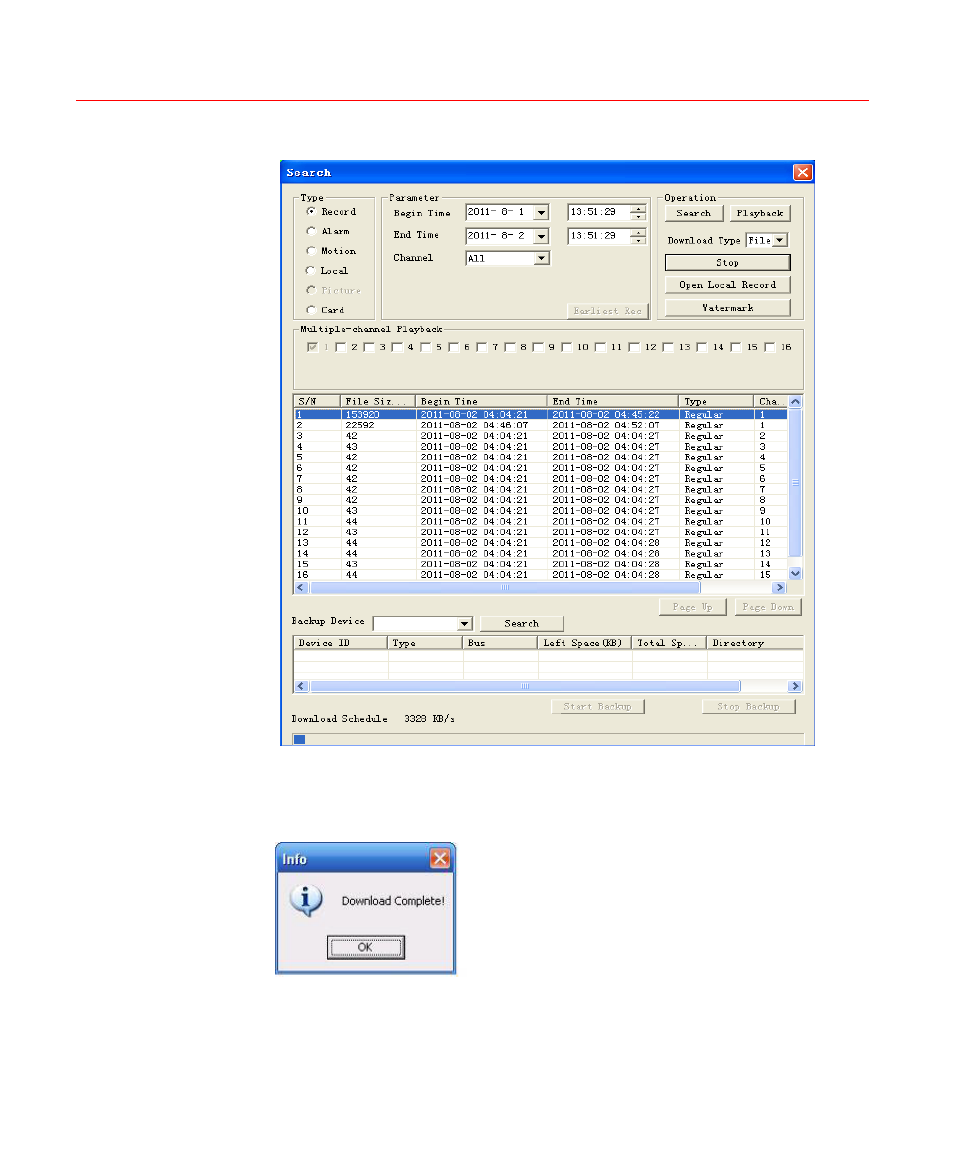Click the End Time column header
The image size is (955, 1157).
[x=613, y=401]
